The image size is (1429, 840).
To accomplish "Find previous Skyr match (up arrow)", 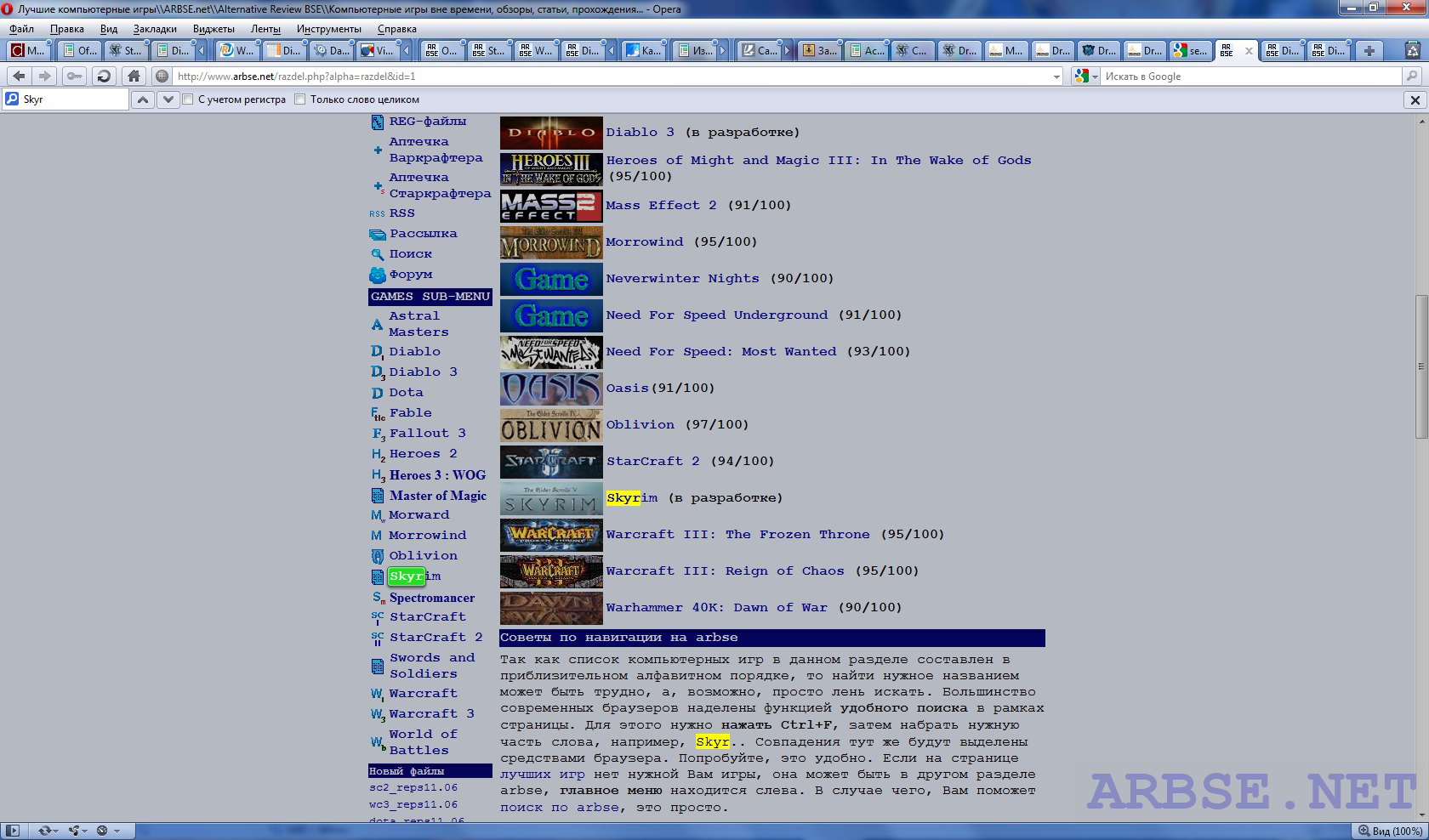I will 143,99.
